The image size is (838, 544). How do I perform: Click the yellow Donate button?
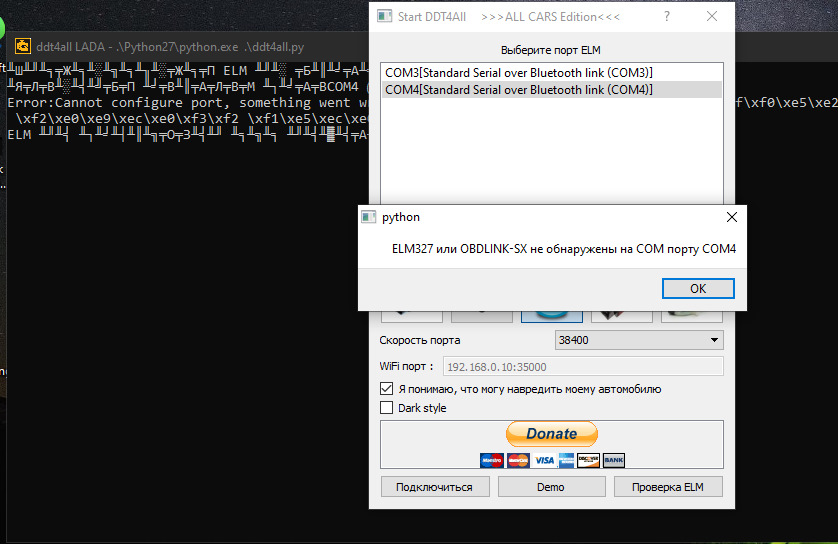coord(551,434)
